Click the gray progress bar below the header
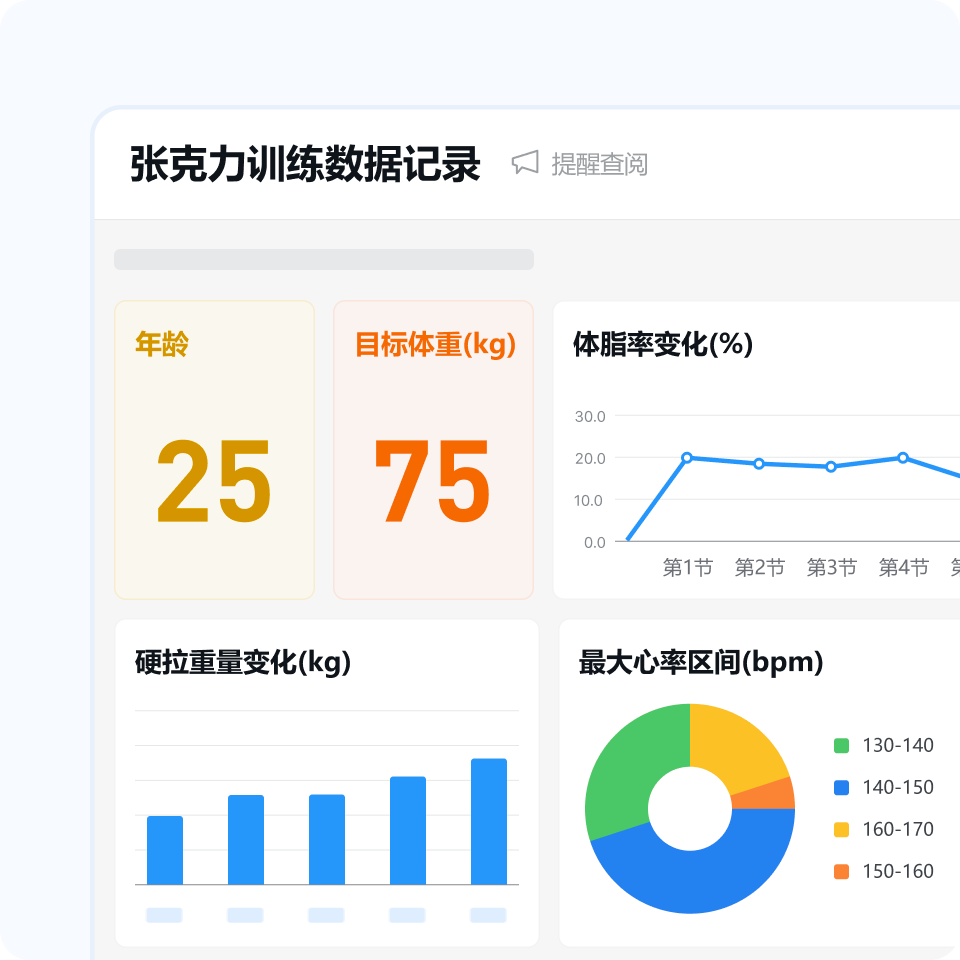Image resolution: width=960 pixels, height=960 pixels. 324,258
